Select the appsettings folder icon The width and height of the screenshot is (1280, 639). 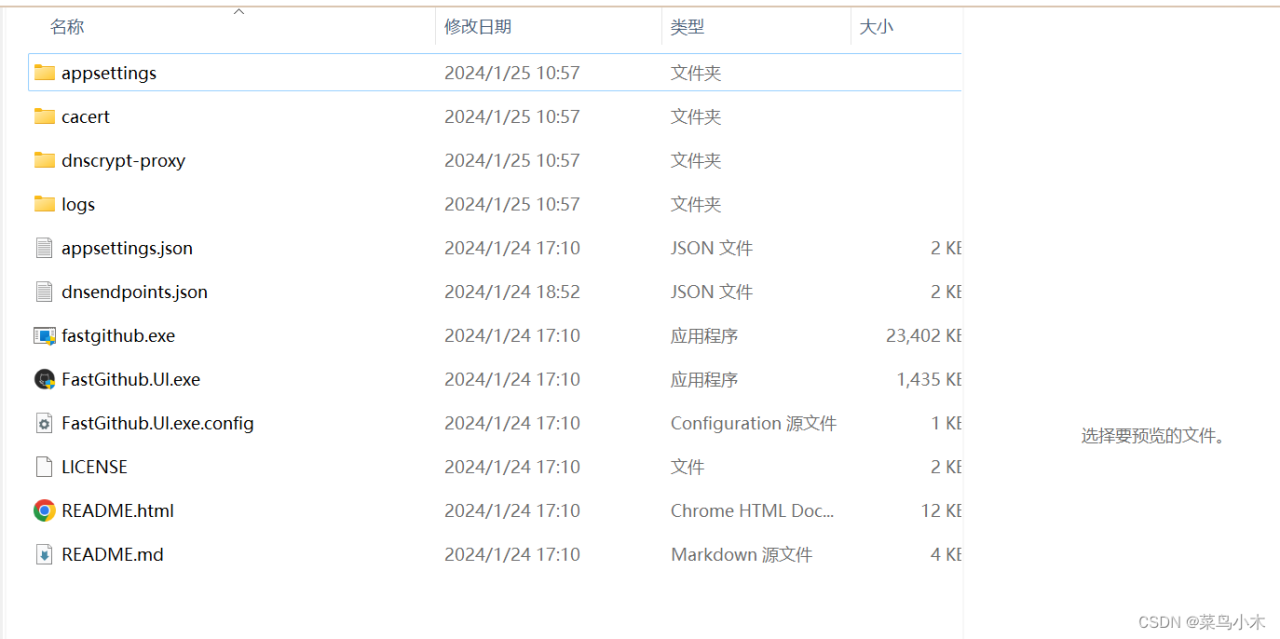click(44, 72)
